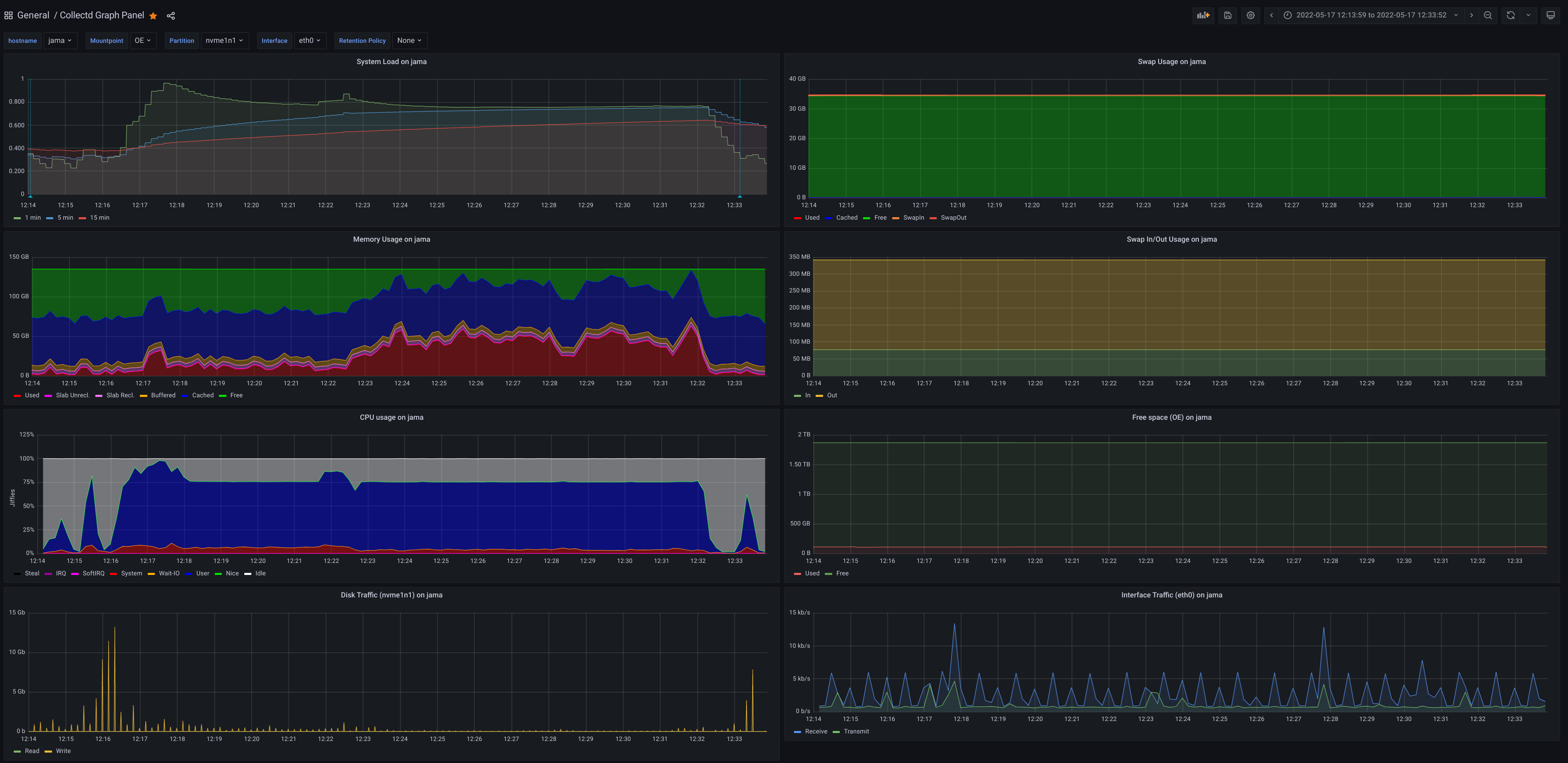Click User color swatch in CPU legend

189,574
